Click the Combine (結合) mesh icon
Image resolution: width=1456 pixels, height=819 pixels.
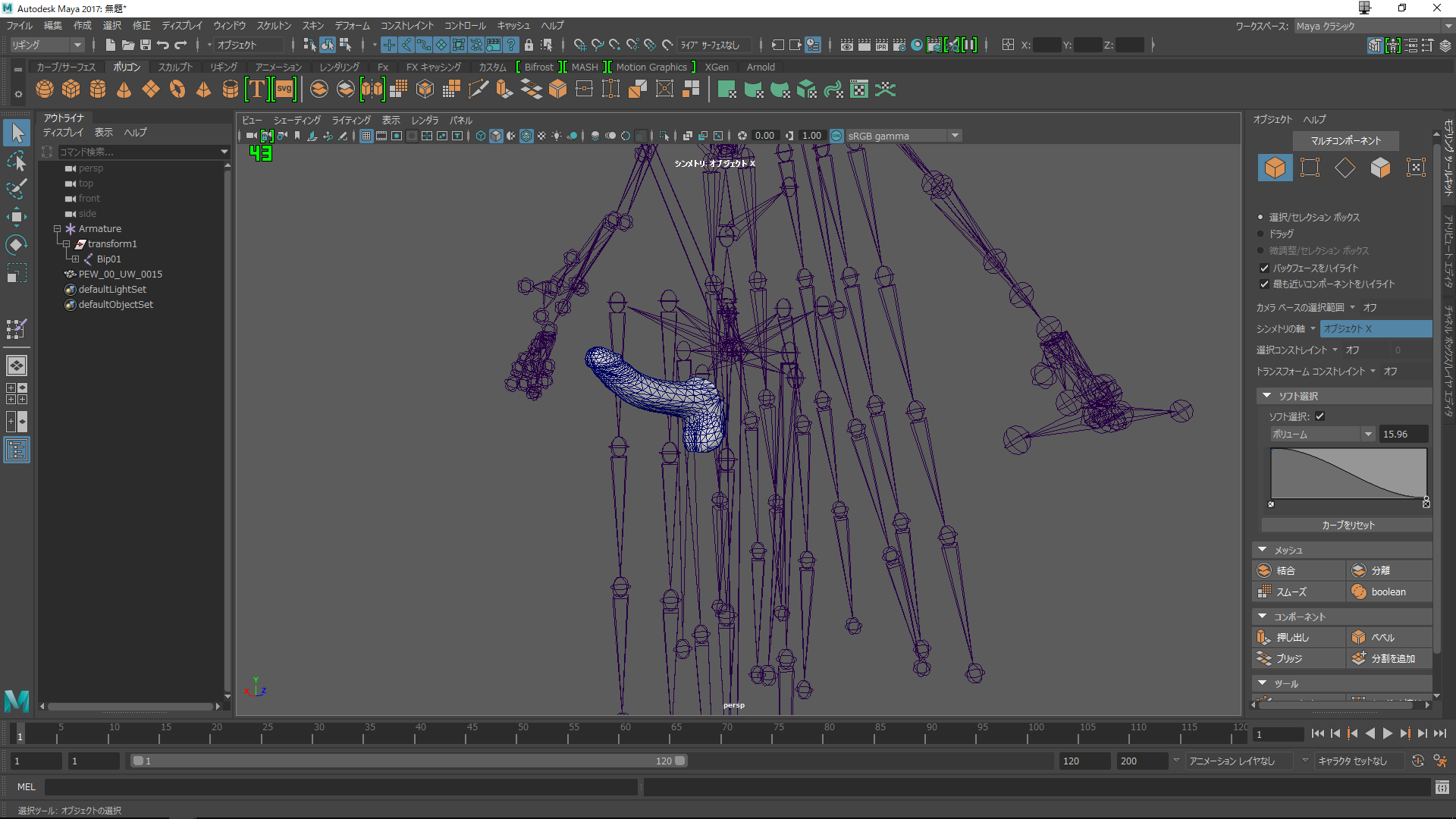pos(1264,570)
